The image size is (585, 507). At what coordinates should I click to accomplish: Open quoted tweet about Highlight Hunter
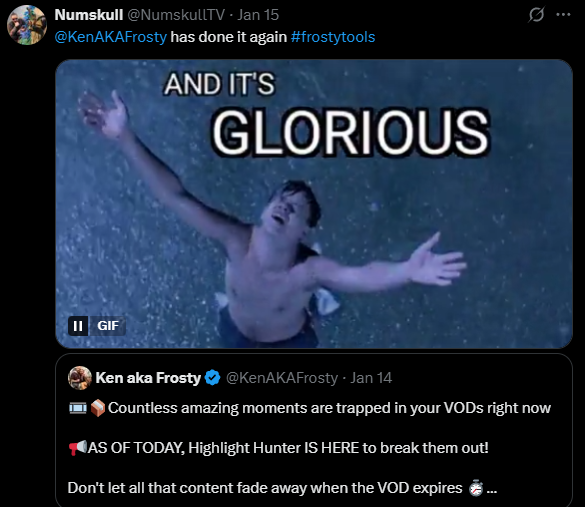(314, 431)
